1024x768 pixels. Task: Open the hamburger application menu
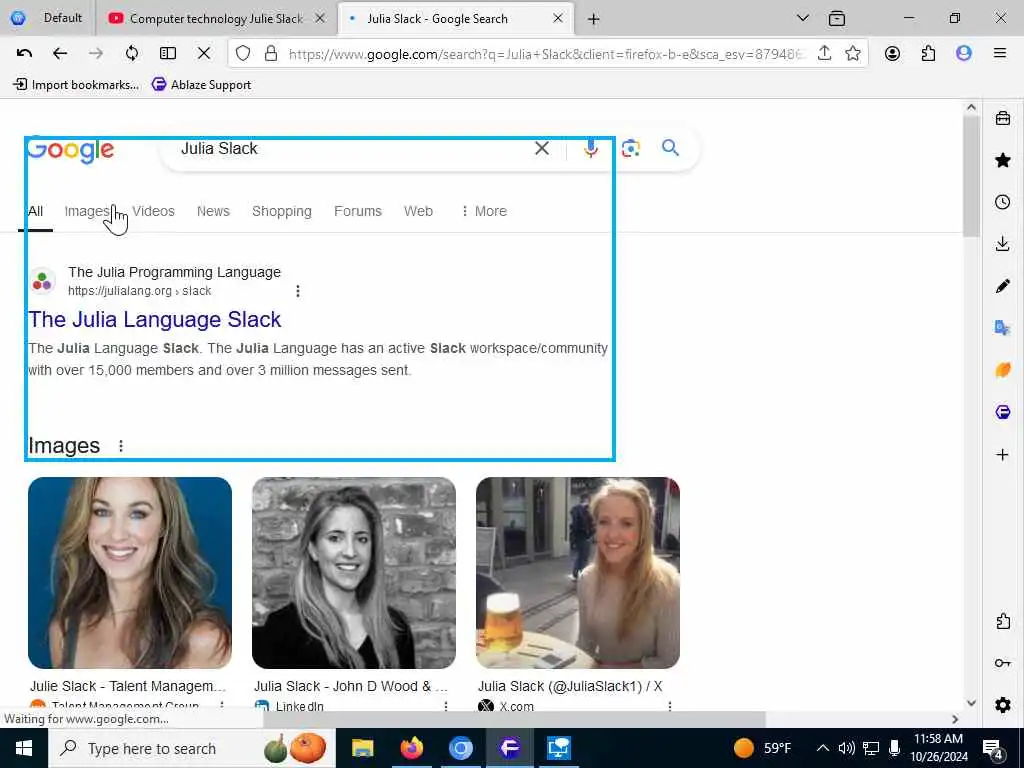click(x=1000, y=54)
